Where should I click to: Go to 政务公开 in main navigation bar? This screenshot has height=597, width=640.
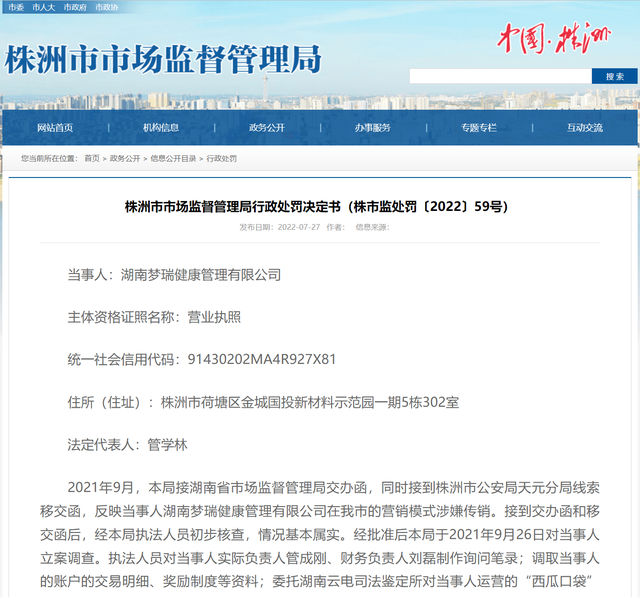(267, 128)
